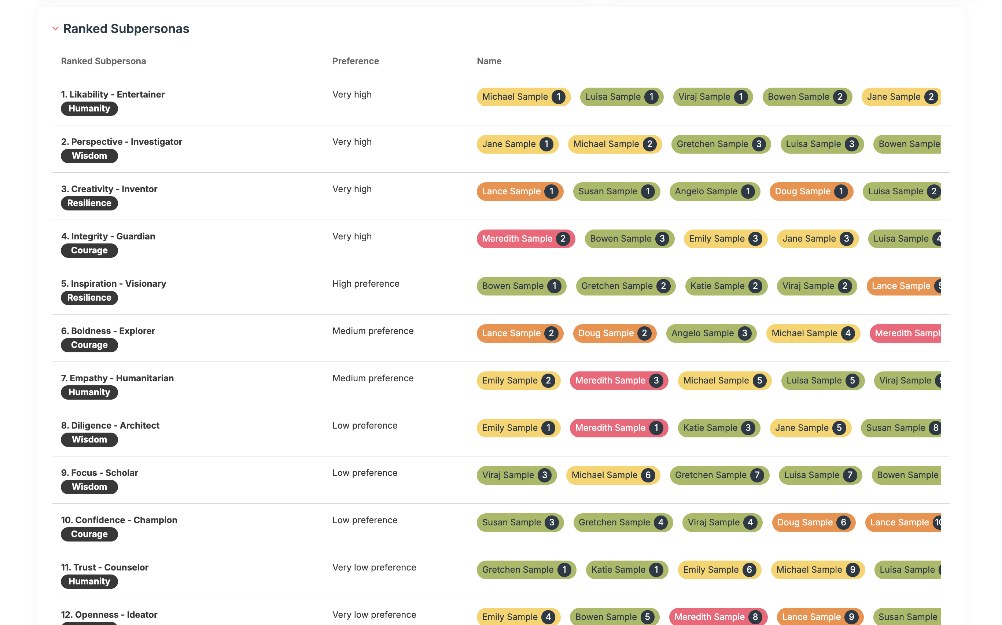Click Katie Sample chip in Inspiration row

pos(726,286)
